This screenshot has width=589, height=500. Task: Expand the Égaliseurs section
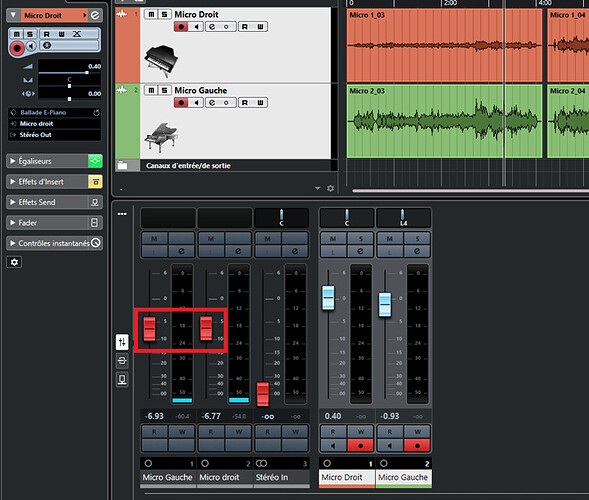(x=13, y=161)
